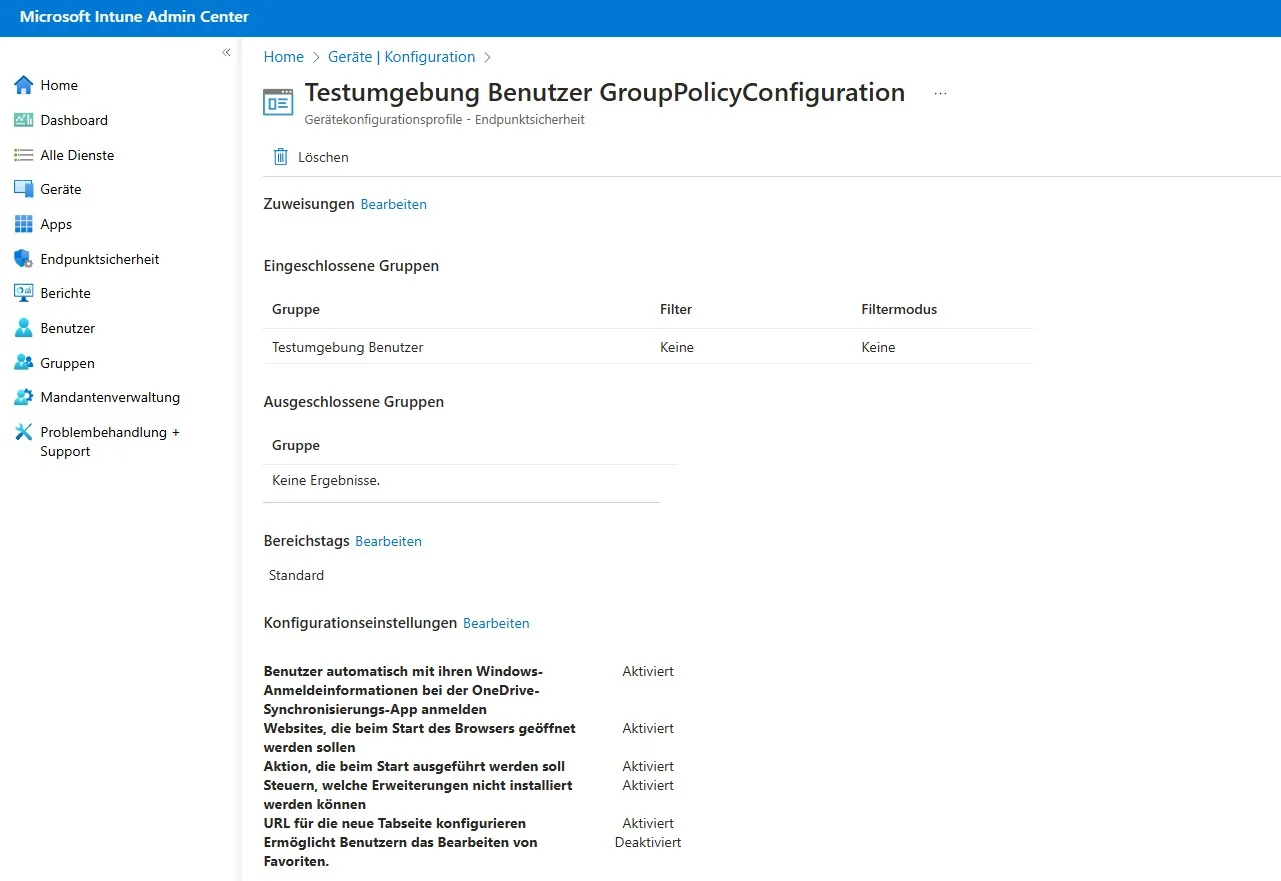
Task: Open the ellipsis more options menu
Action: click(x=940, y=93)
